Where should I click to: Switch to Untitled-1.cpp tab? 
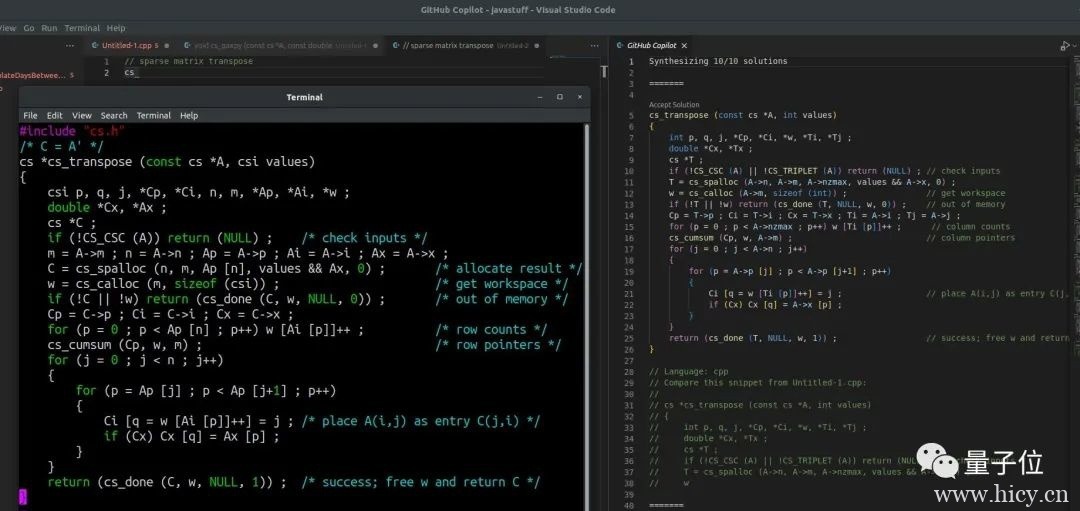tap(124, 46)
